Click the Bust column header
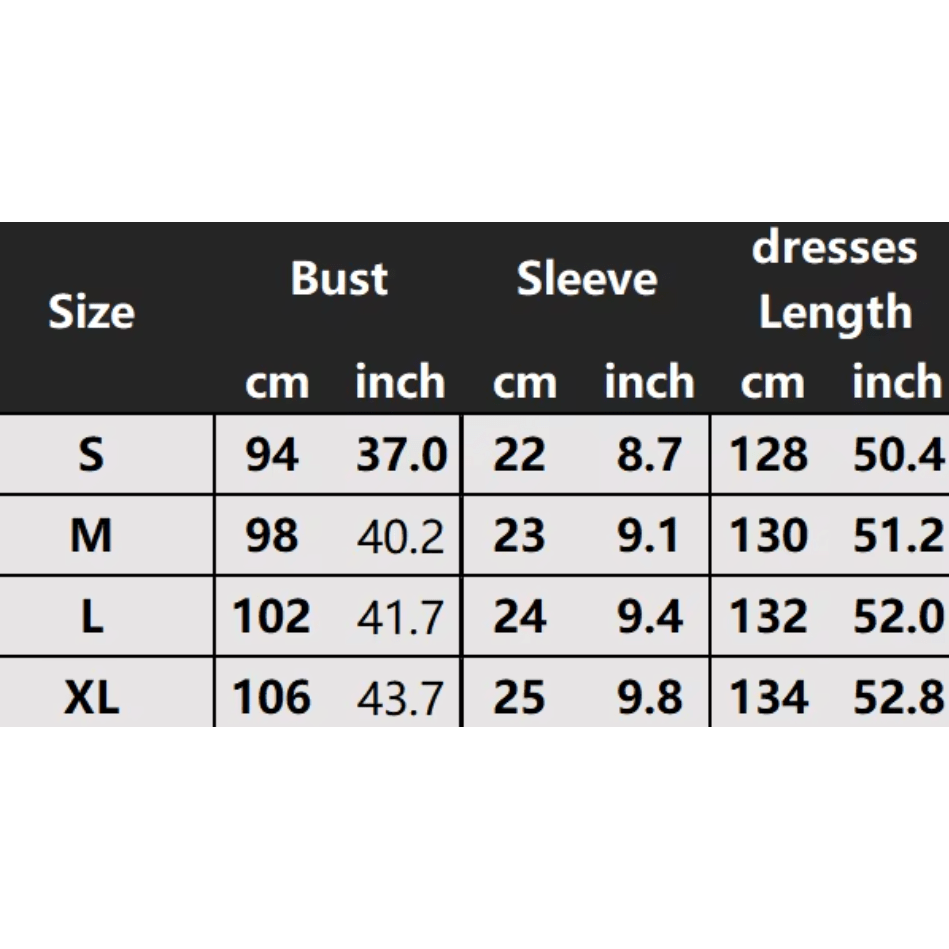Screen dimensions: 949x949 click(339, 279)
